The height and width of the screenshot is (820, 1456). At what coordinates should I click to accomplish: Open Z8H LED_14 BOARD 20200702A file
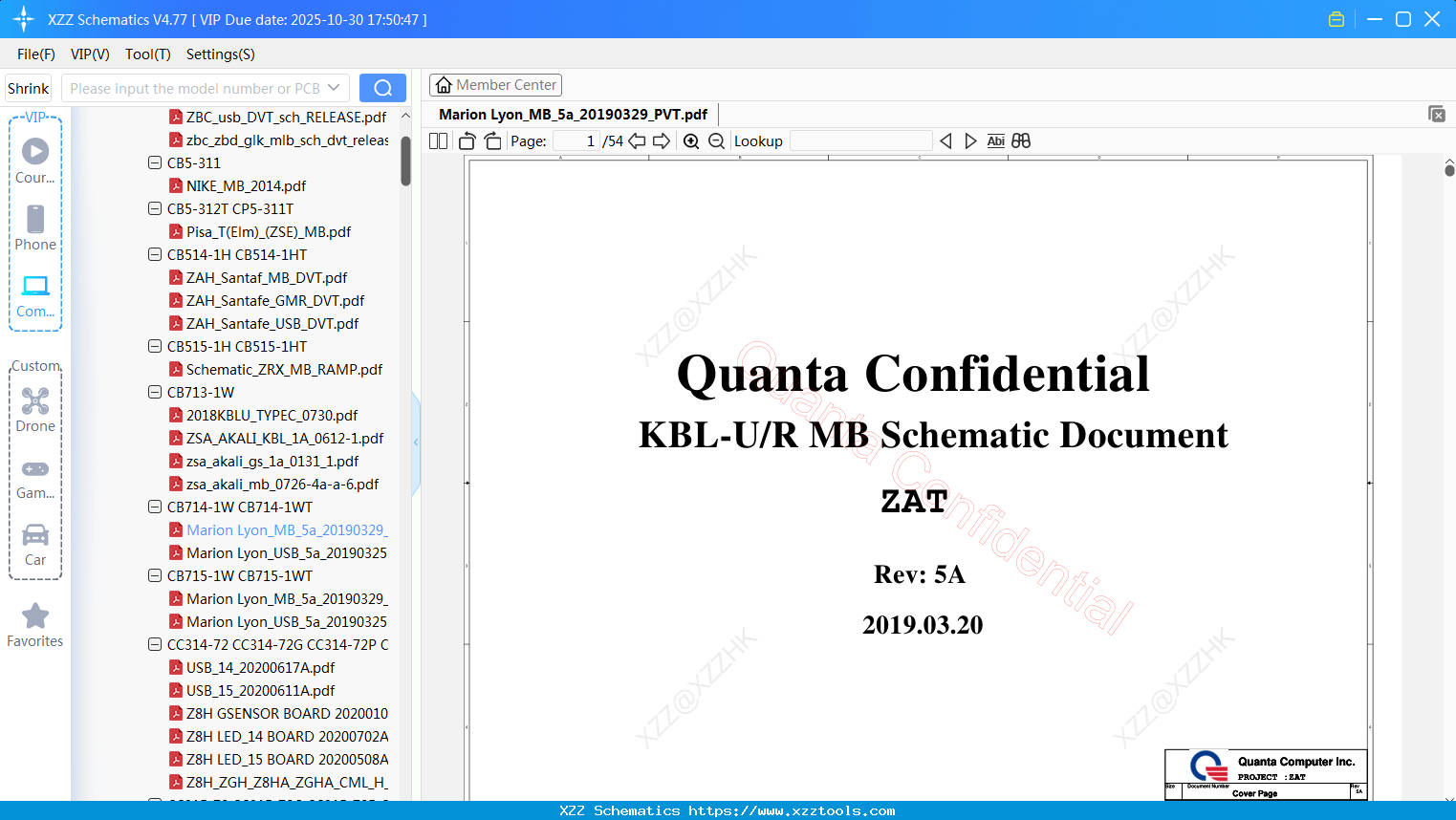pos(287,736)
